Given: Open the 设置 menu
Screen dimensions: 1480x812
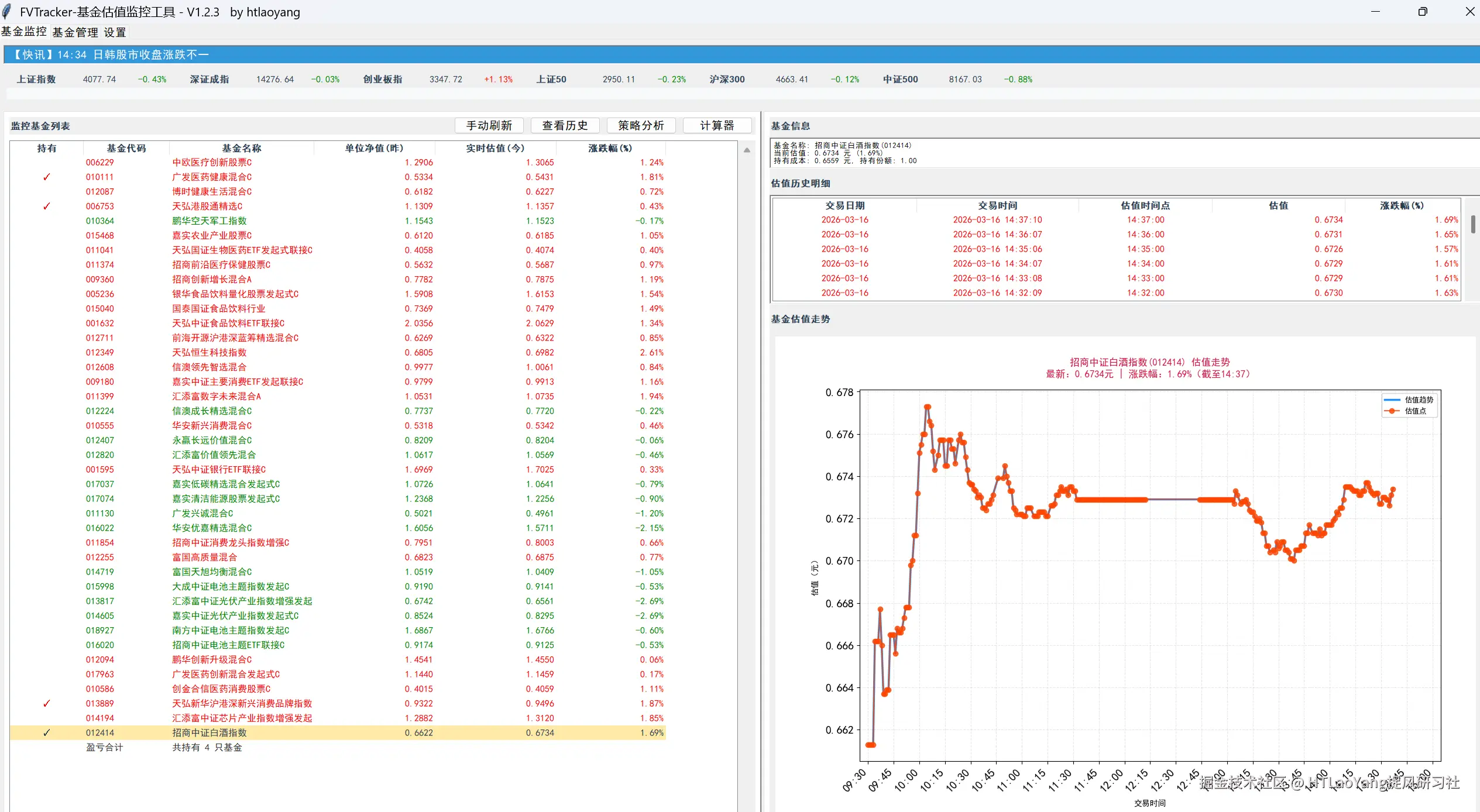Looking at the screenshot, I should coord(115,32).
